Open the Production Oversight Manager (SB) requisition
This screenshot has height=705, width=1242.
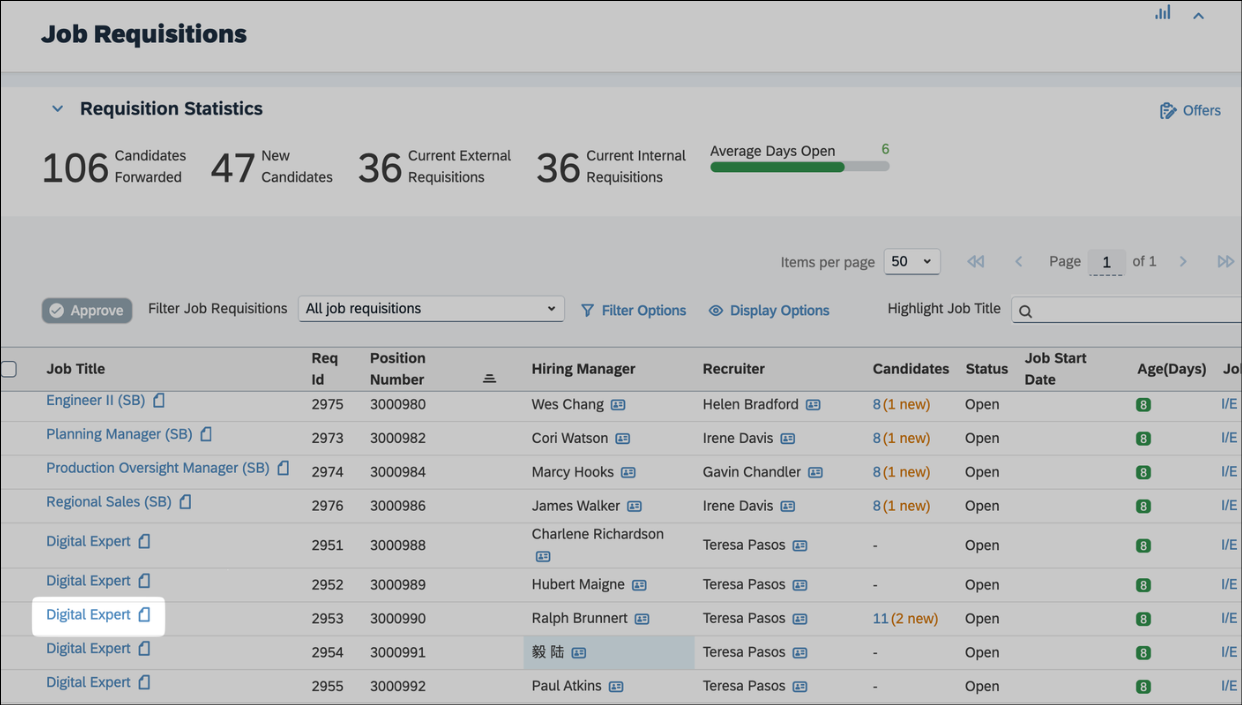coord(158,468)
